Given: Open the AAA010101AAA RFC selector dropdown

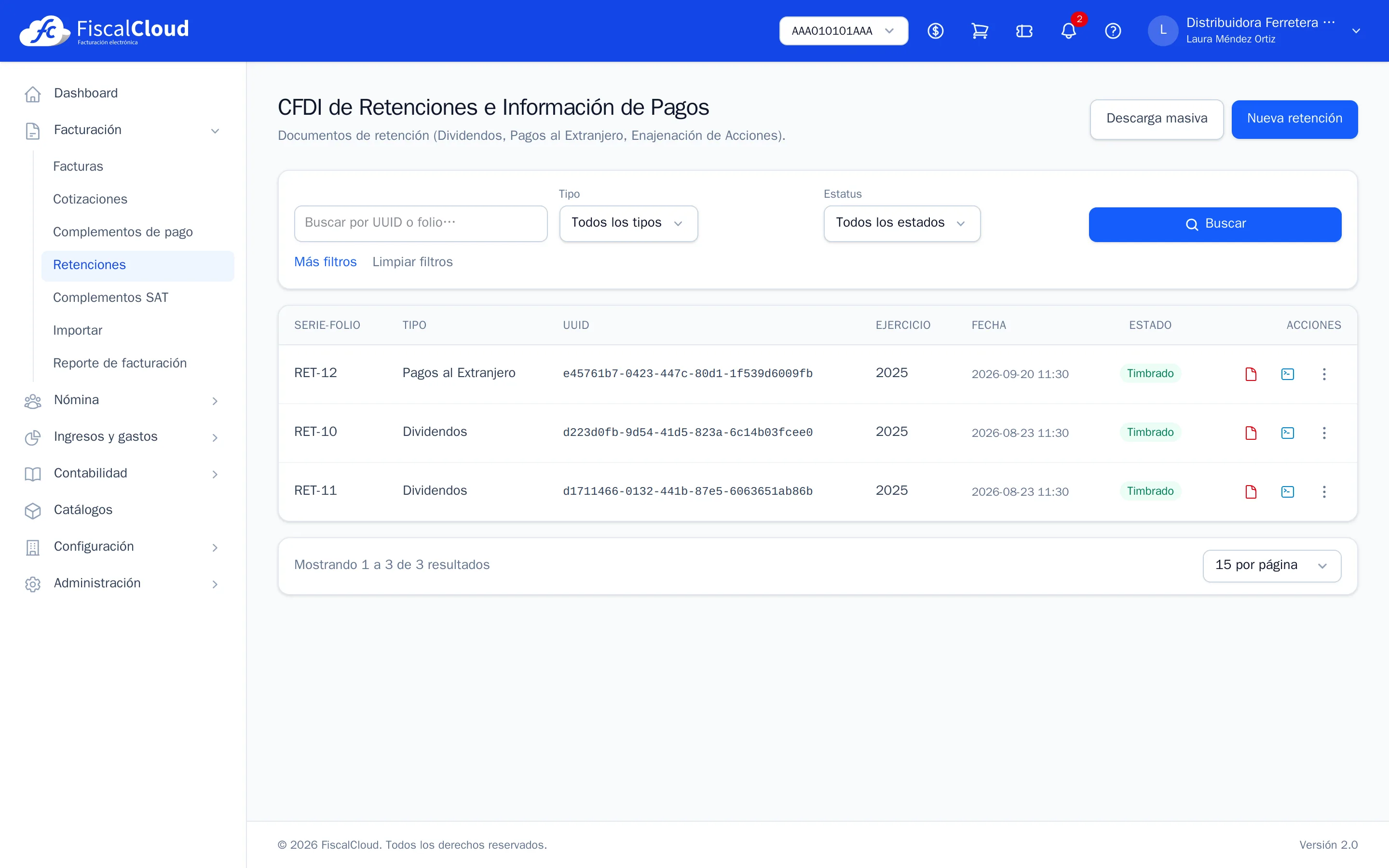Looking at the screenshot, I should tap(843, 31).
